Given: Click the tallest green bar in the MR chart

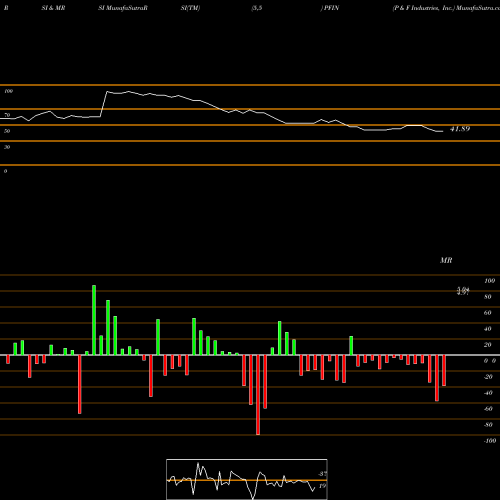Looking at the screenshot, I should 94,320.
